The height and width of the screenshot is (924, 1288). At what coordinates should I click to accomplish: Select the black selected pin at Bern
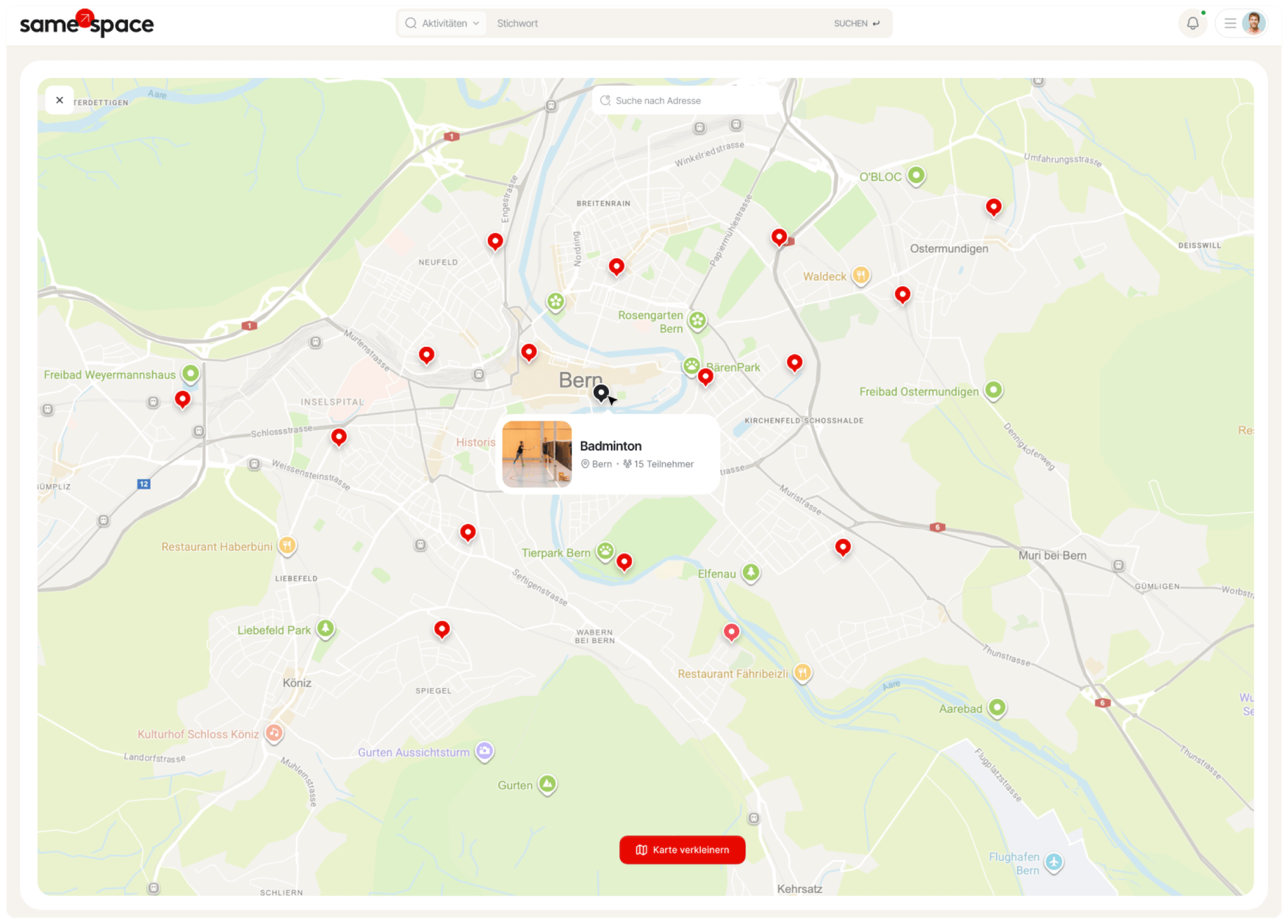[601, 393]
